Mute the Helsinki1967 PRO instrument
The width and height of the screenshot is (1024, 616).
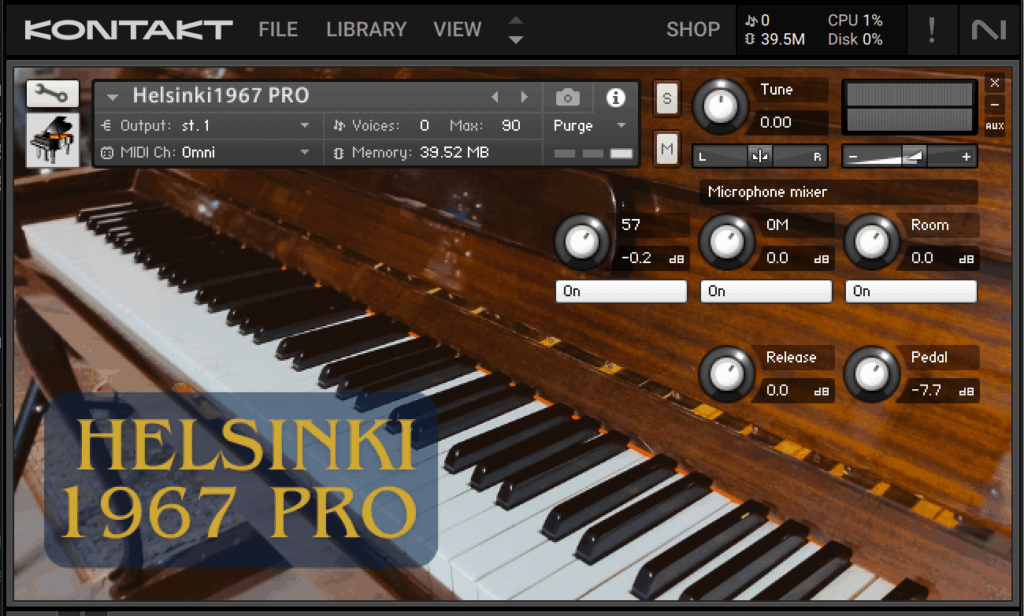coord(667,149)
